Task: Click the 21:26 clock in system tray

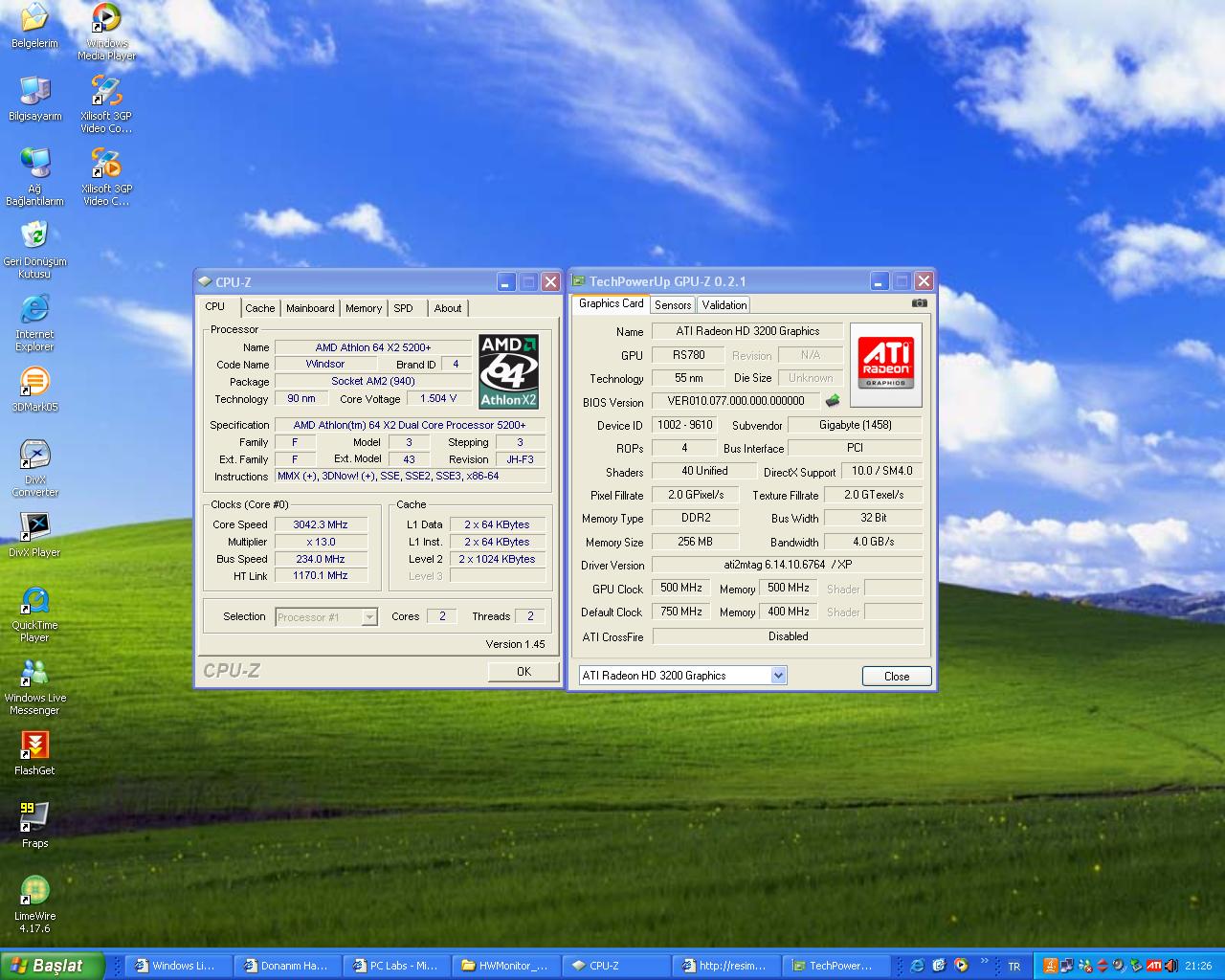Action: [x=1198, y=966]
